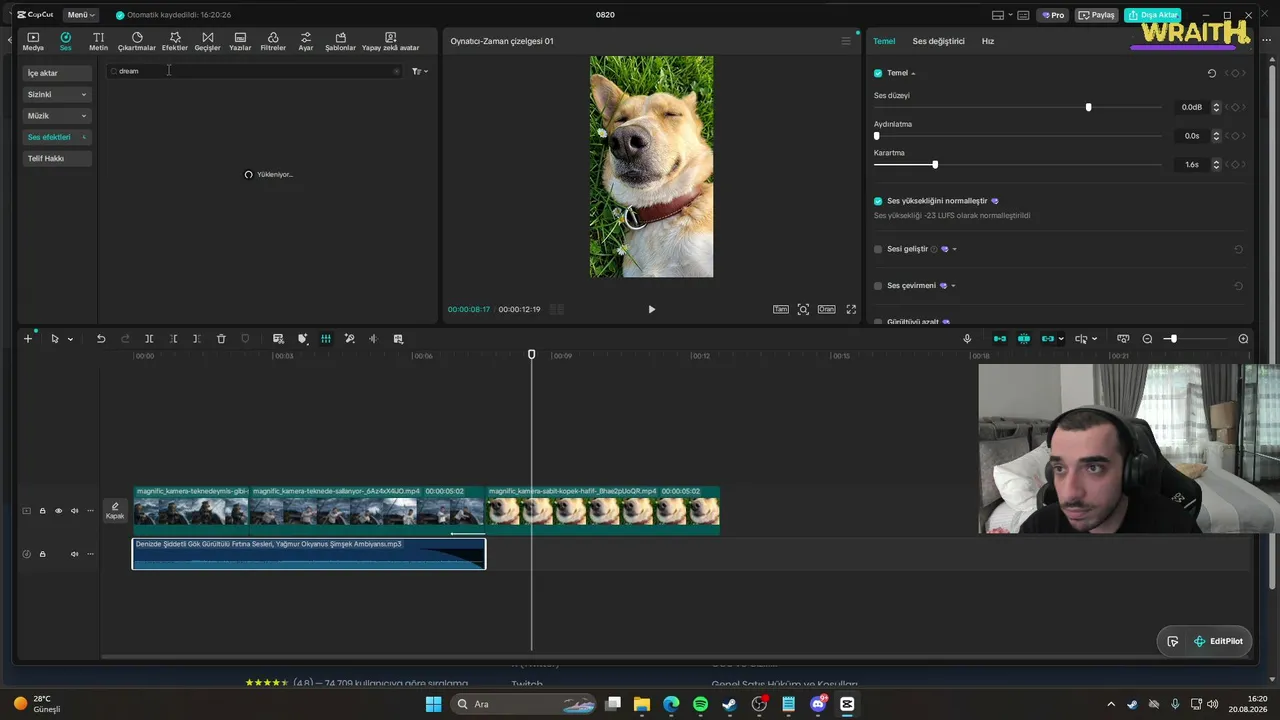The width and height of the screenshot is (1280, 720).
Task: Collapse the Ses efektleri category
Action: [x=57, y=137]
